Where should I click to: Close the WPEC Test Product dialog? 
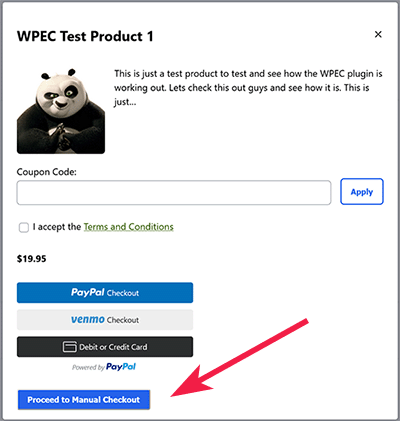coord(378,34)
